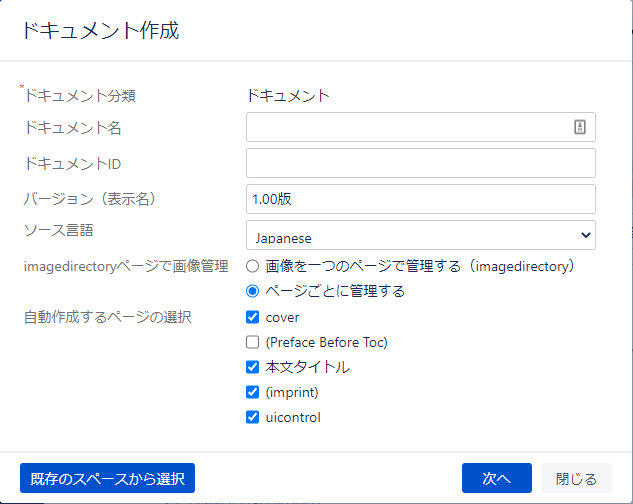Image resolution: width=633 pixels, height=504 pixels.
Task: Click the autofill icon in ドキュメント名 field
Action: (580, 127)
